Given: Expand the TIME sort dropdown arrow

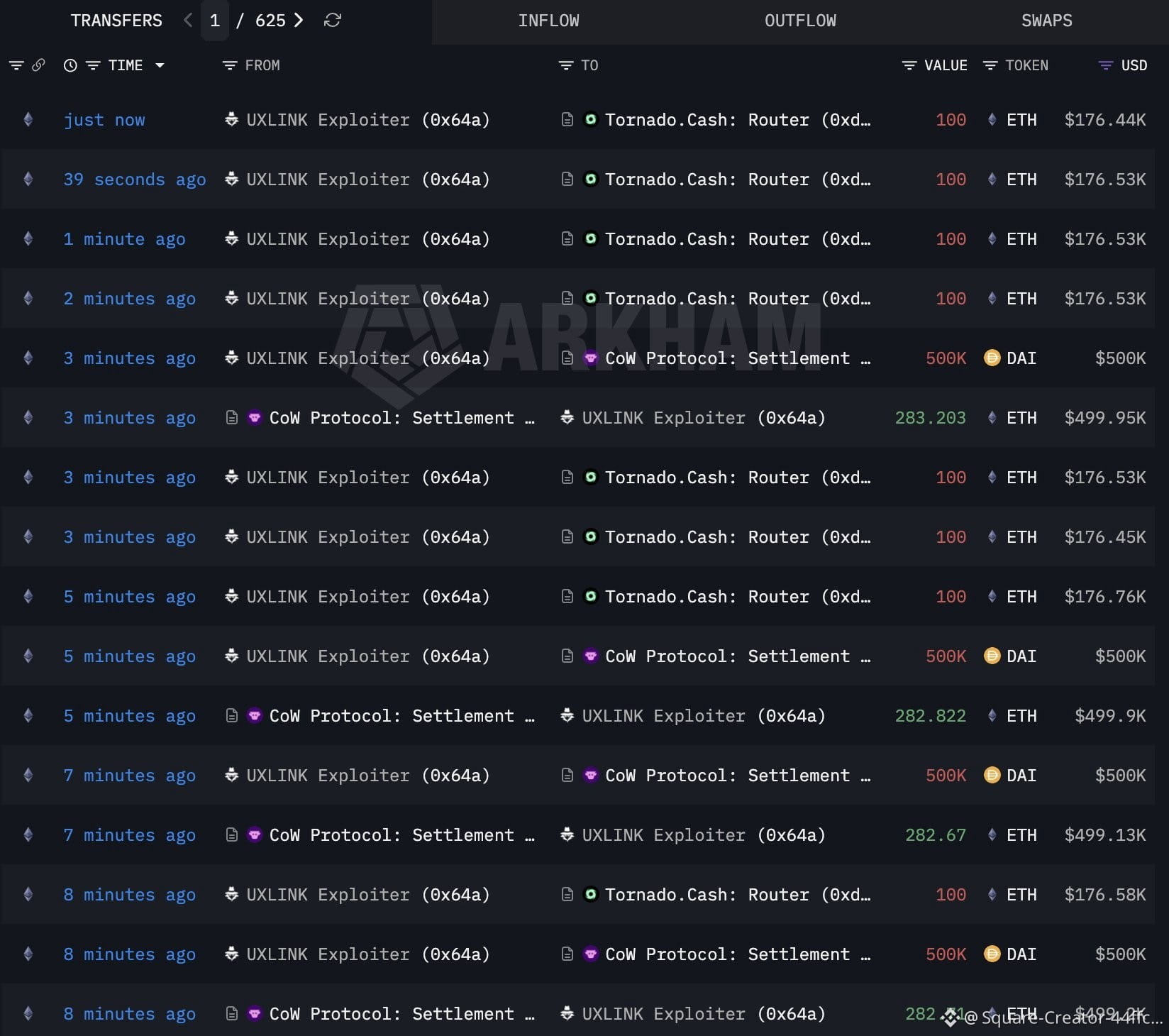Looking at the screenshot, I should click(x=160, y=65).
